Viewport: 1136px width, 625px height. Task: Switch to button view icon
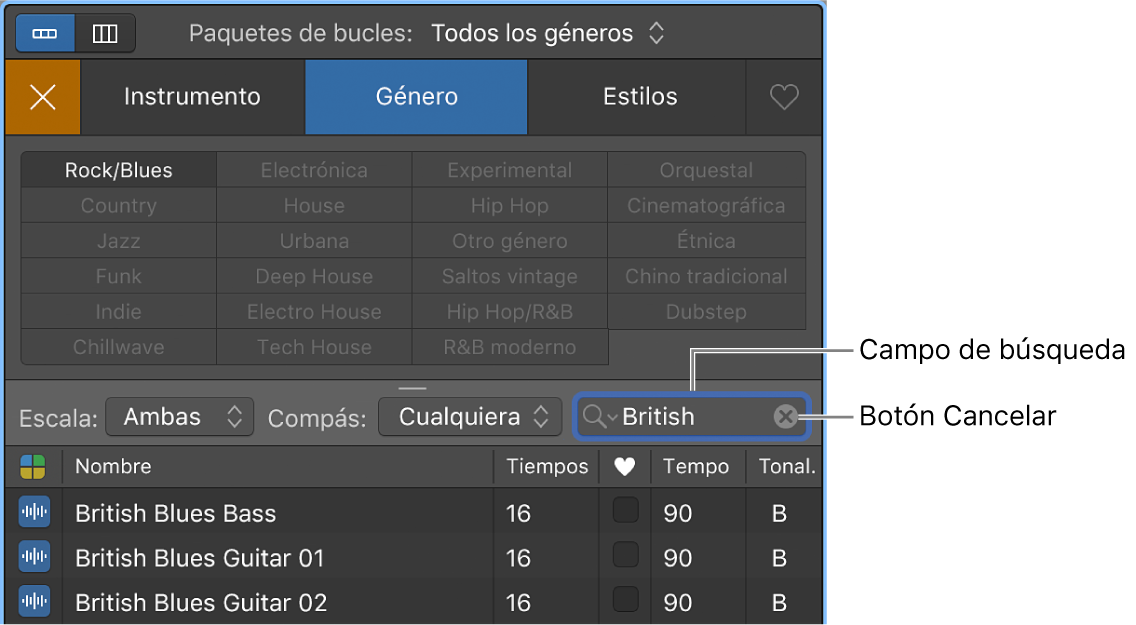[45, 33]
